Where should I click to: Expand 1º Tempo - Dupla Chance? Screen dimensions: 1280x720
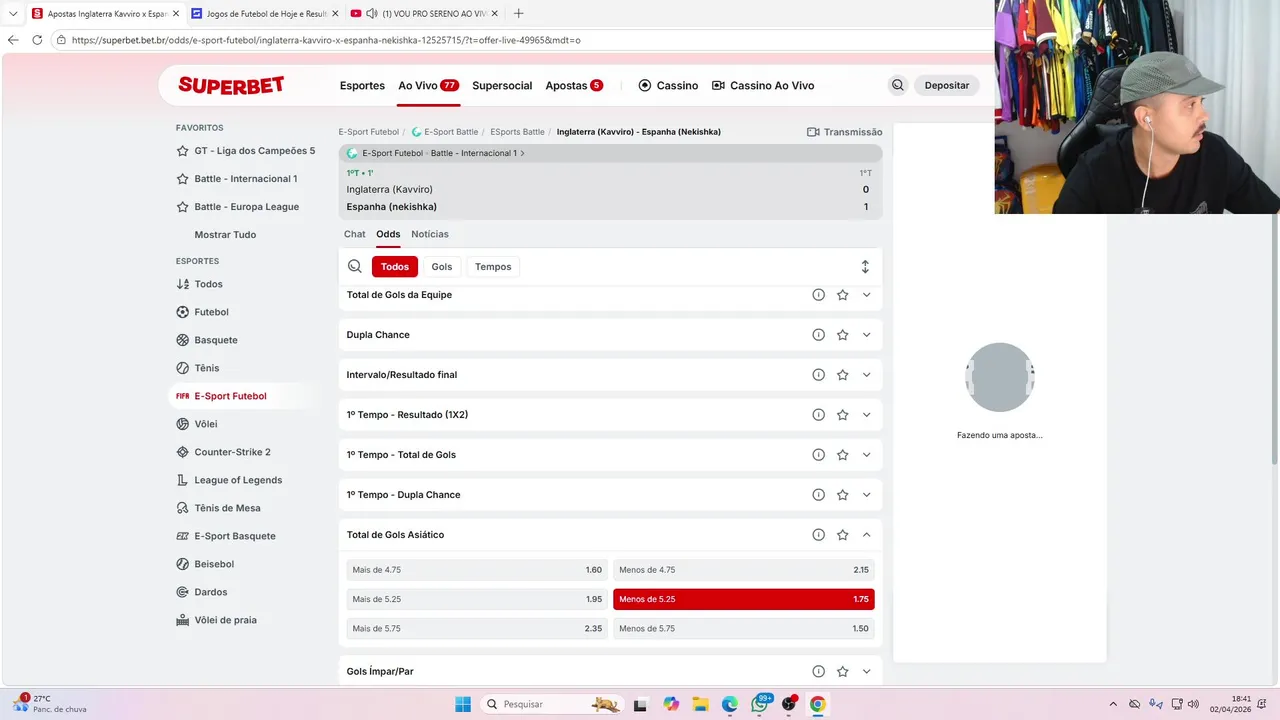(867, 495)
